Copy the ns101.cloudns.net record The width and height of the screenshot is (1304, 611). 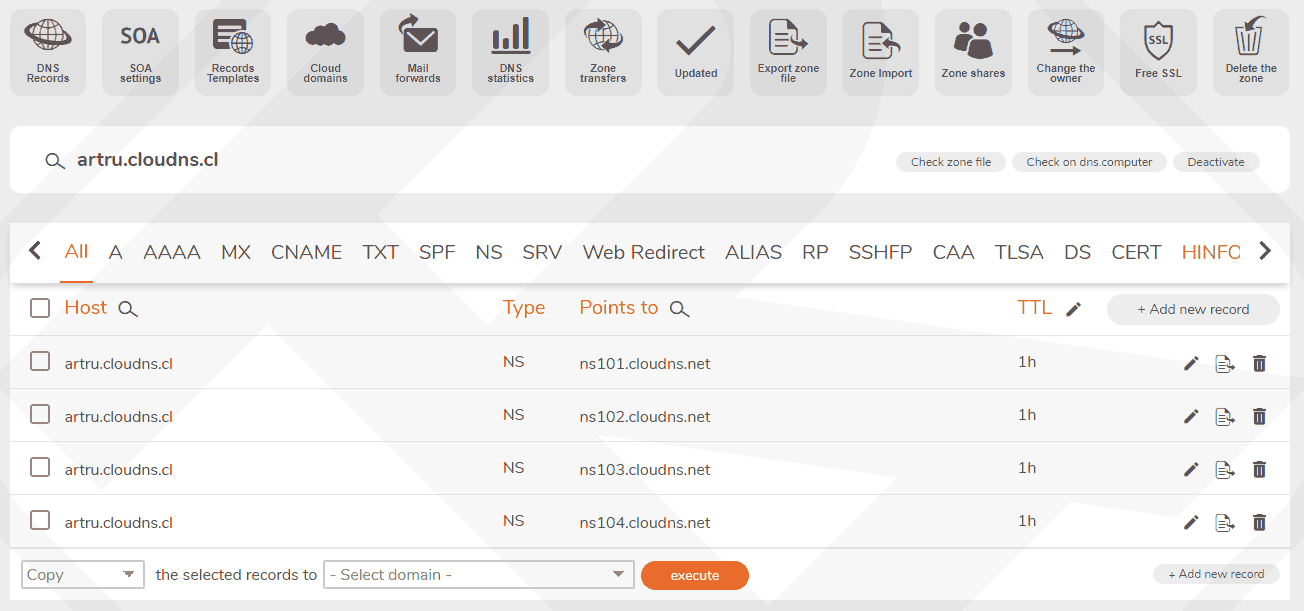pyautogui.click(x=1225, y=363)
